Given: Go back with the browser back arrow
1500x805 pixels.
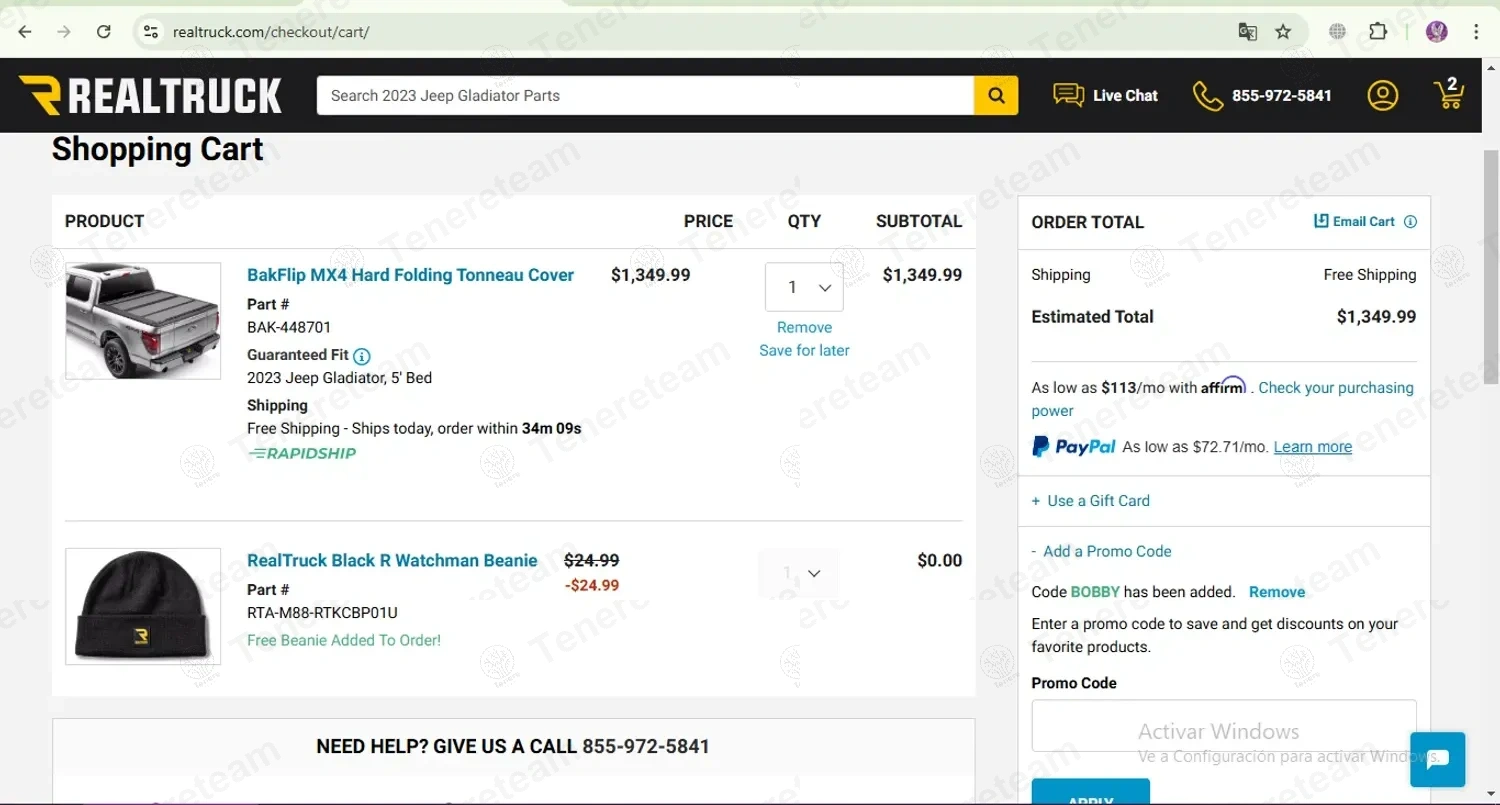Looking at the screenshot, I should [25, 32].
